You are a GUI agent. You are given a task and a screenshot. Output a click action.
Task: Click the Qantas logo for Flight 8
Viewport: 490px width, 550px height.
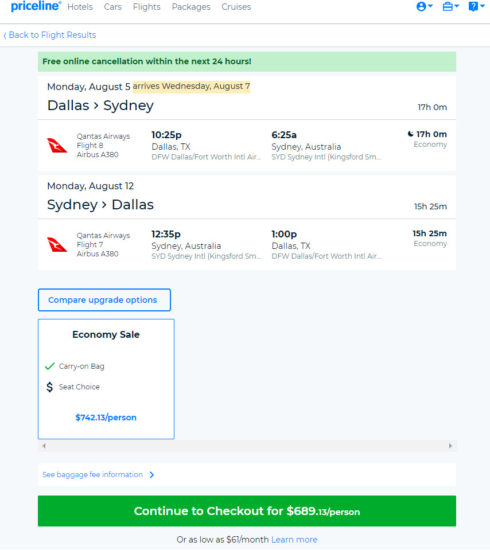pyautogui.click(x=57, y=145)
